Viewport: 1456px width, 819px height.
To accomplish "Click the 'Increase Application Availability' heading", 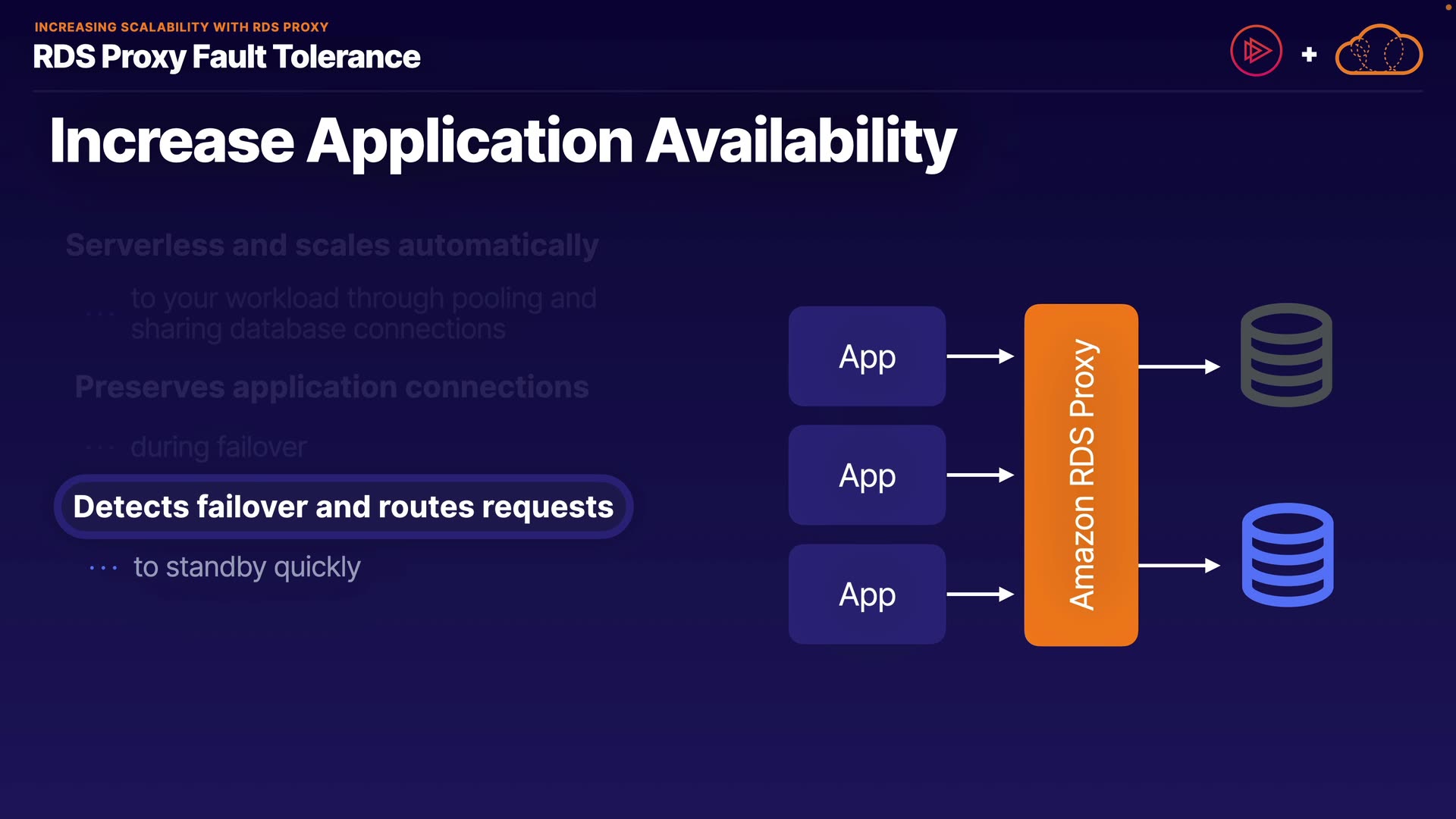I will tap(503, 142).
